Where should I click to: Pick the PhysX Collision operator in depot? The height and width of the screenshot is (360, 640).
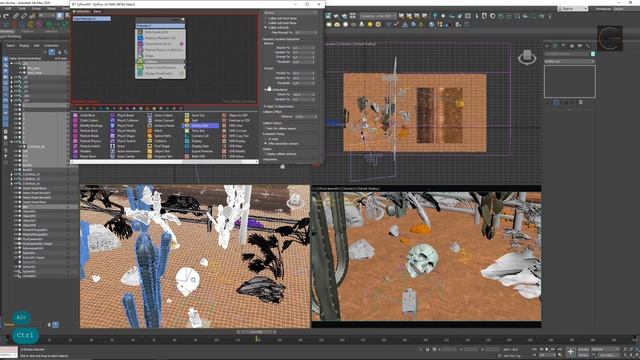[x=125, y=121]
